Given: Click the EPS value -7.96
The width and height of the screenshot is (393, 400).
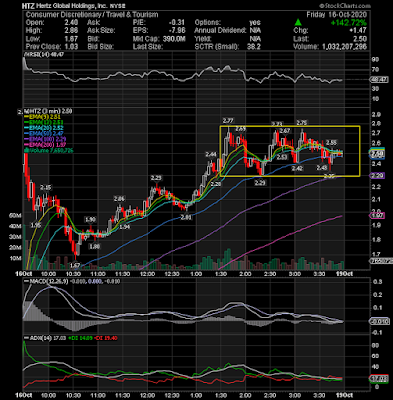Looking at the screenshot, I should [177, 31].
